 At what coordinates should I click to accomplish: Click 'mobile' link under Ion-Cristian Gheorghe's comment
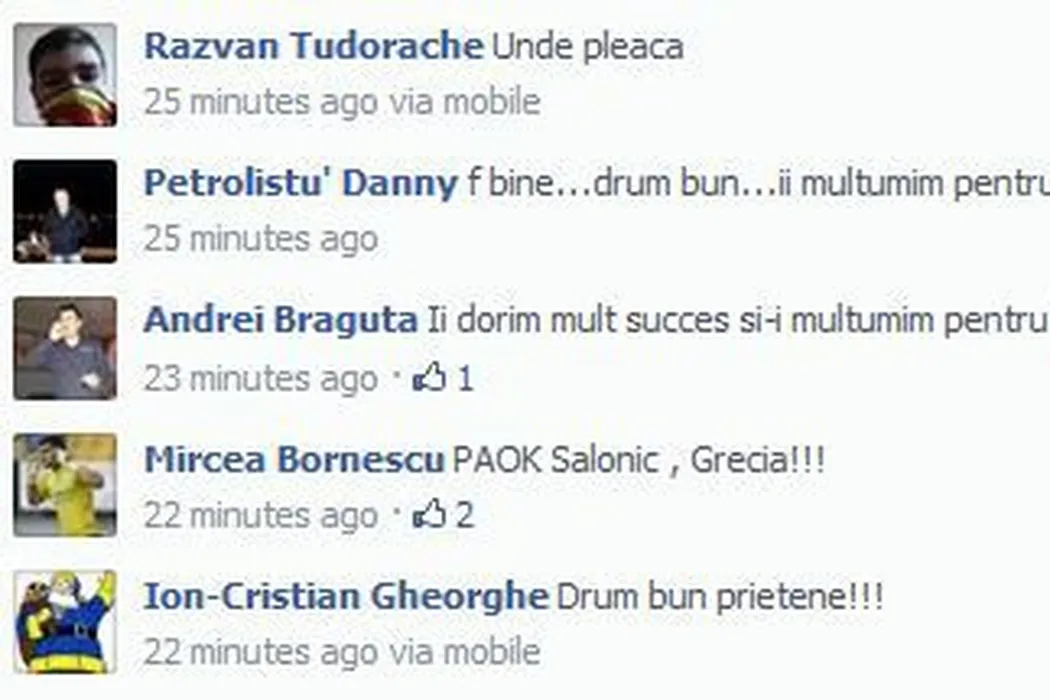tap(492, 652)
